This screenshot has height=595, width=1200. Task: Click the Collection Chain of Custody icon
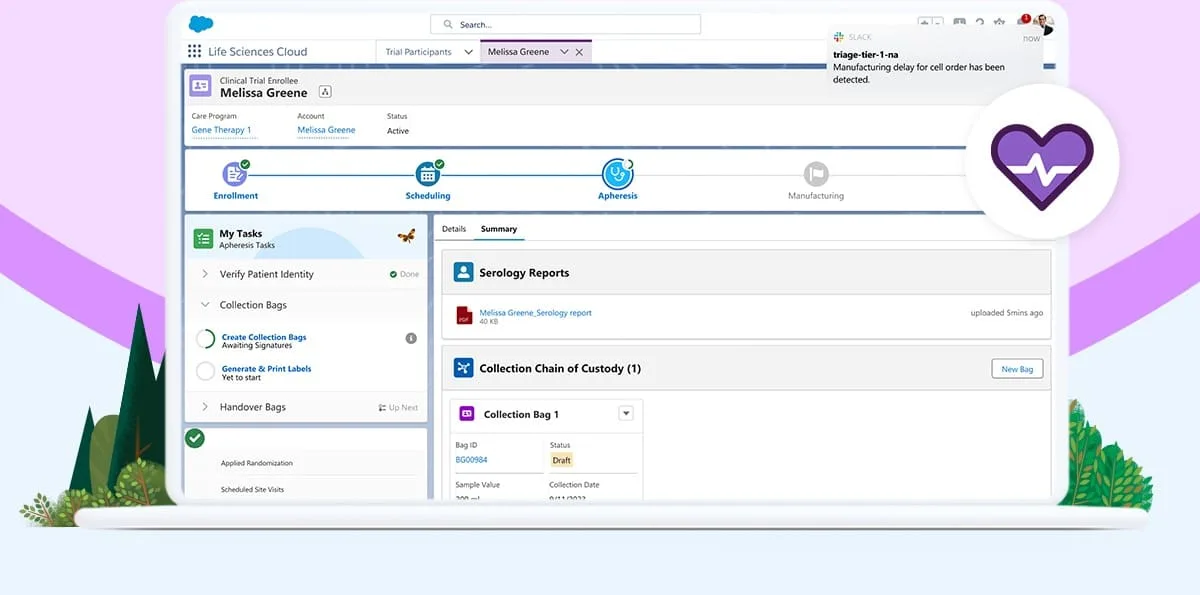click(x=463, y=368)
